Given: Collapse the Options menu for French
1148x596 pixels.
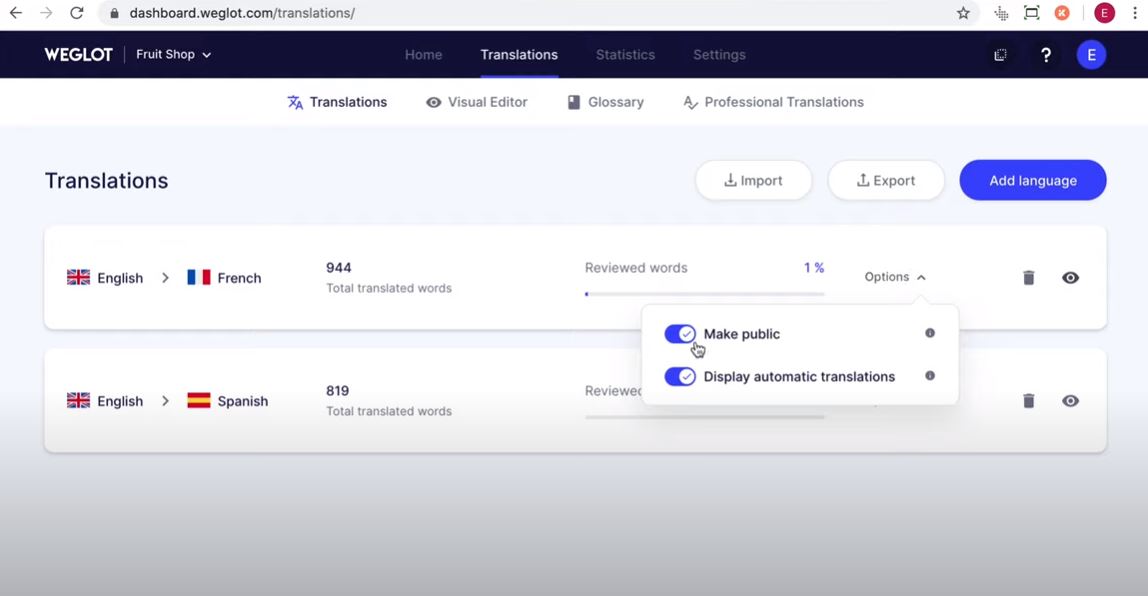Looking at the screenshot, I should click(895, 277).
